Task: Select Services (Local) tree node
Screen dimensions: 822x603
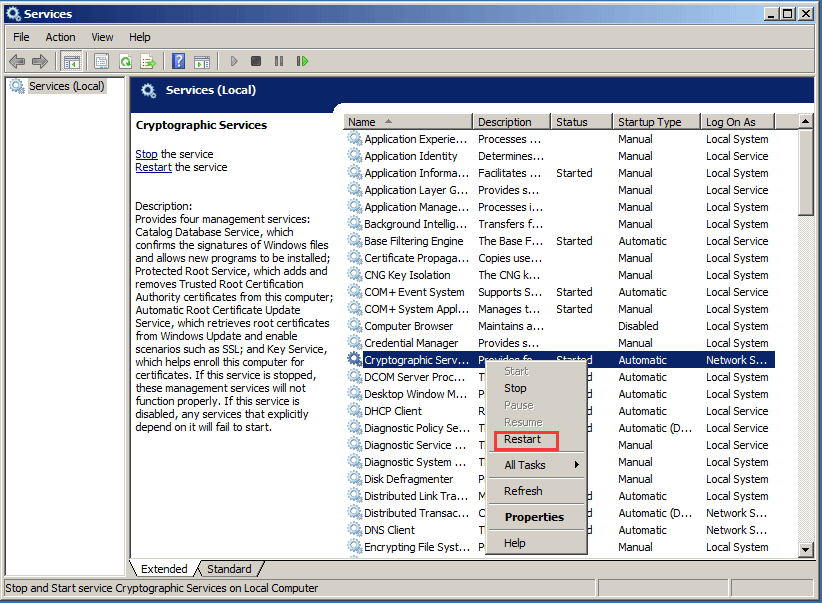Action: pyautogui.click(x=67, y=86)
